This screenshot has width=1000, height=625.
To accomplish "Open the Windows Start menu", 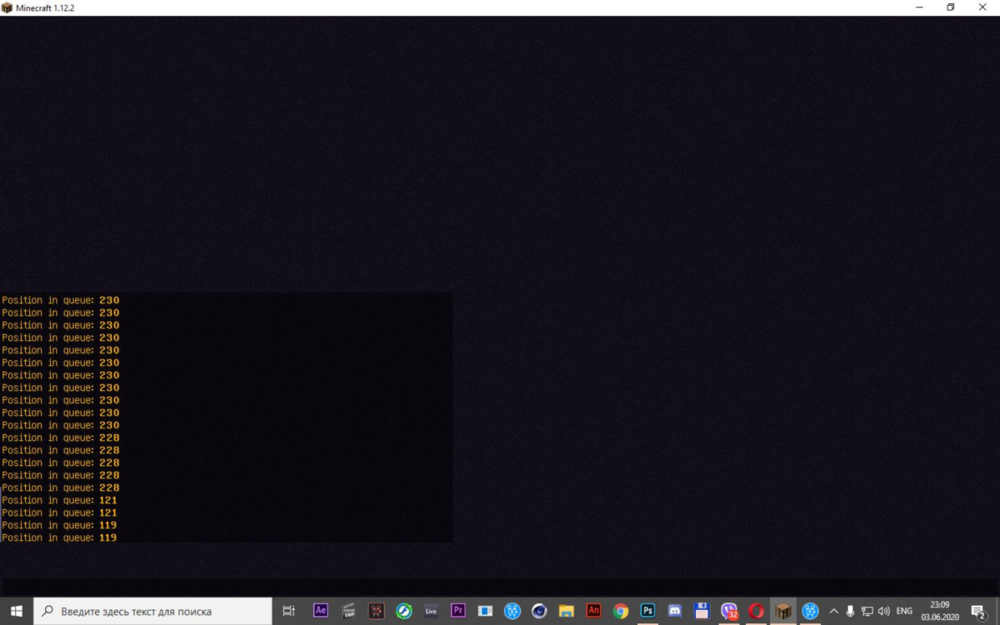I will pos(16,611).
